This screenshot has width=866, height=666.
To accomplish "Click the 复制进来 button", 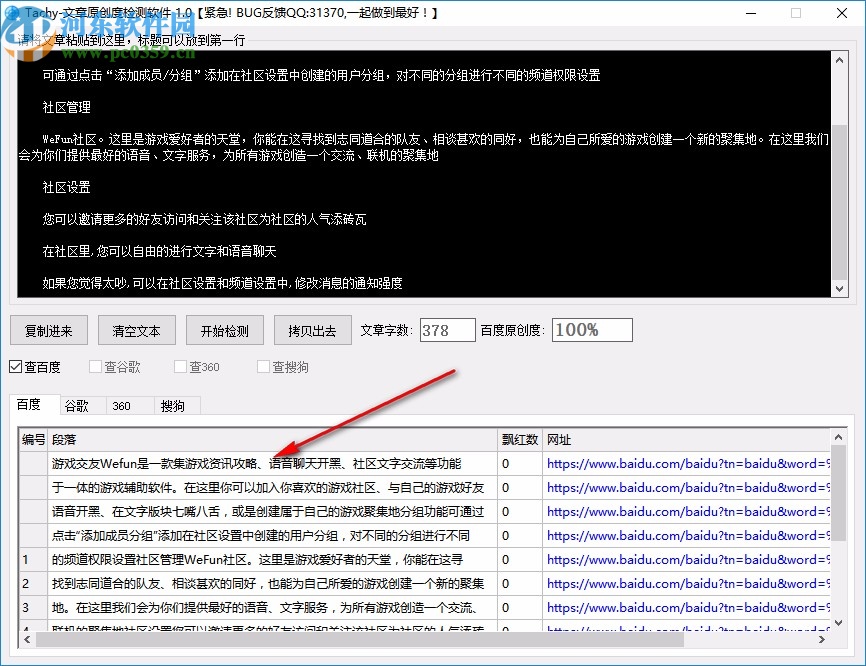I will pyautogui.click(x=49, y=331).
